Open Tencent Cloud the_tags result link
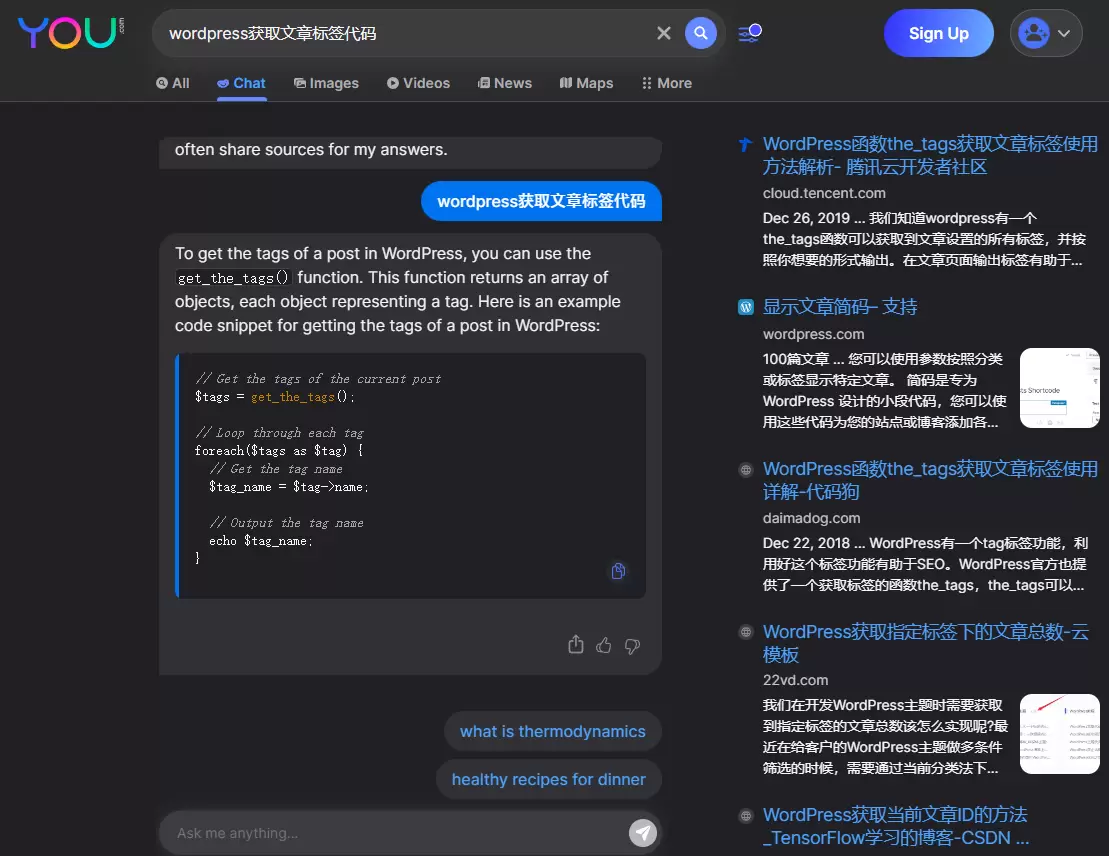 (x=930, y=155)
